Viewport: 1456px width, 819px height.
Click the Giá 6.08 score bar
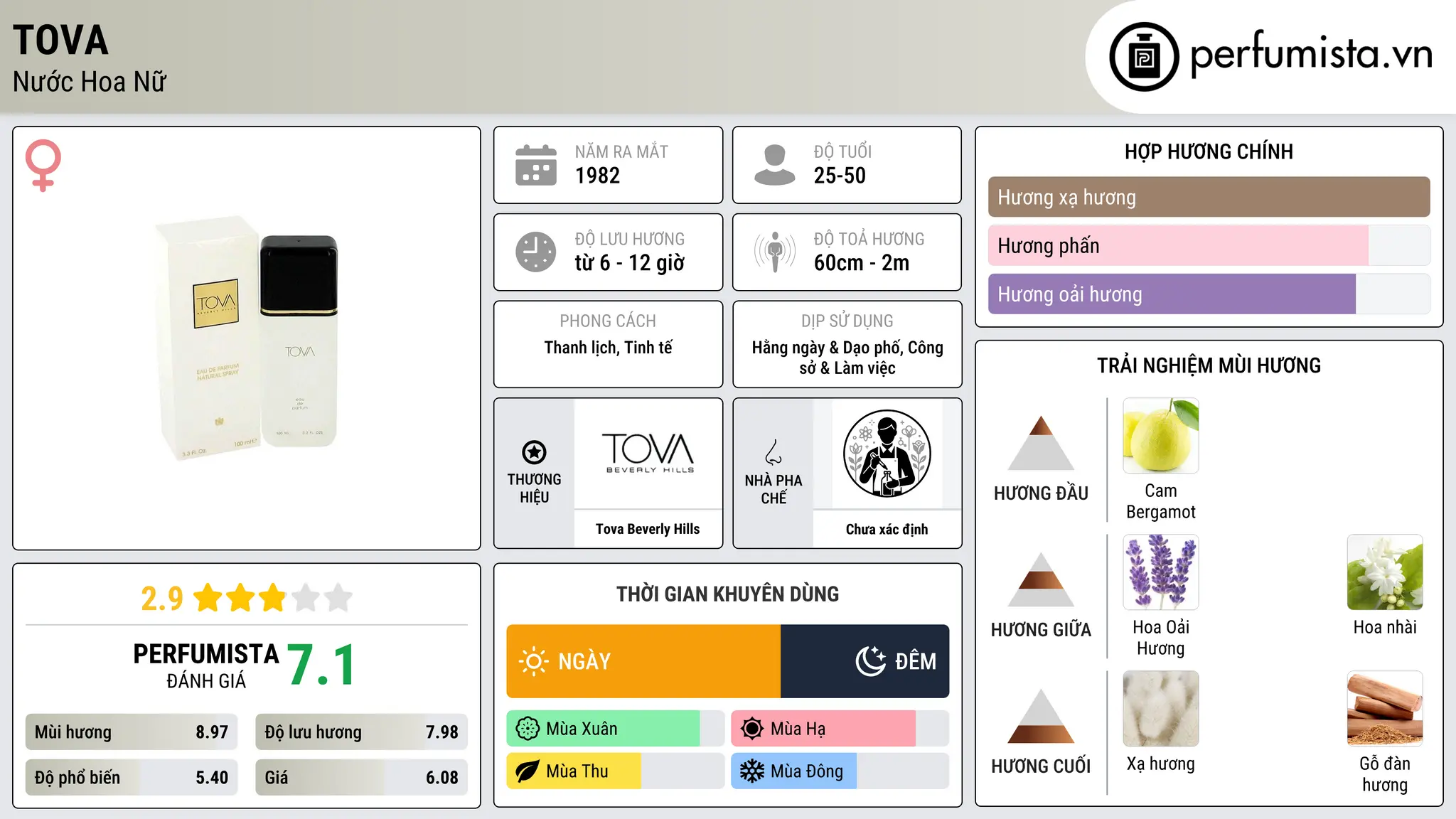(x=361, y=778)
